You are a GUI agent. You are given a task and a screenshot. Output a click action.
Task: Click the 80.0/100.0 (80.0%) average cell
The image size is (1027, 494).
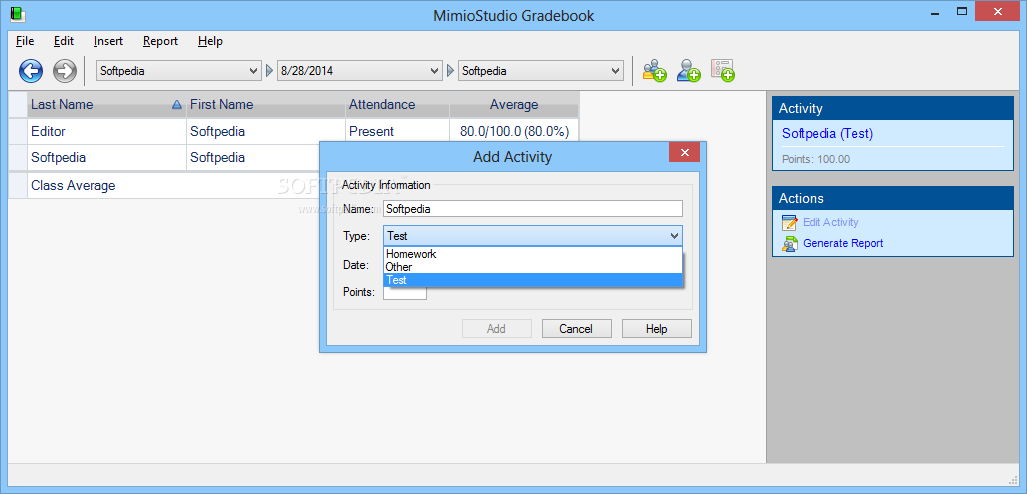514,132
